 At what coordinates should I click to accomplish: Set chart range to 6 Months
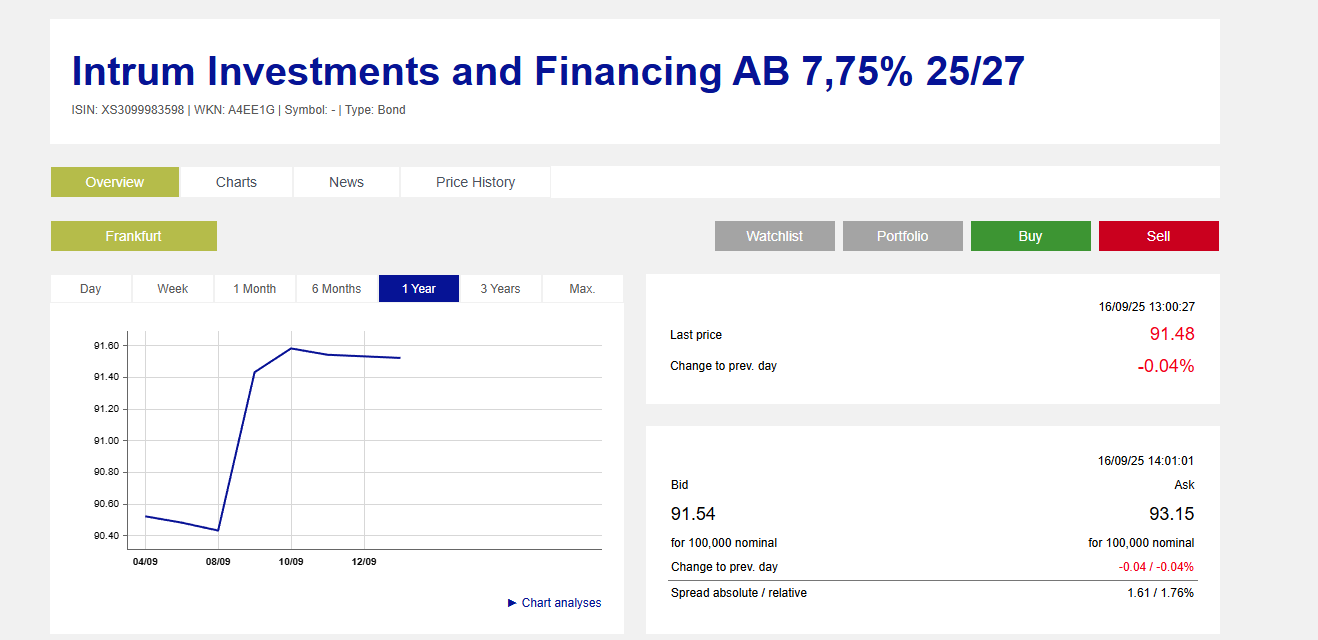tap(336, 289)
